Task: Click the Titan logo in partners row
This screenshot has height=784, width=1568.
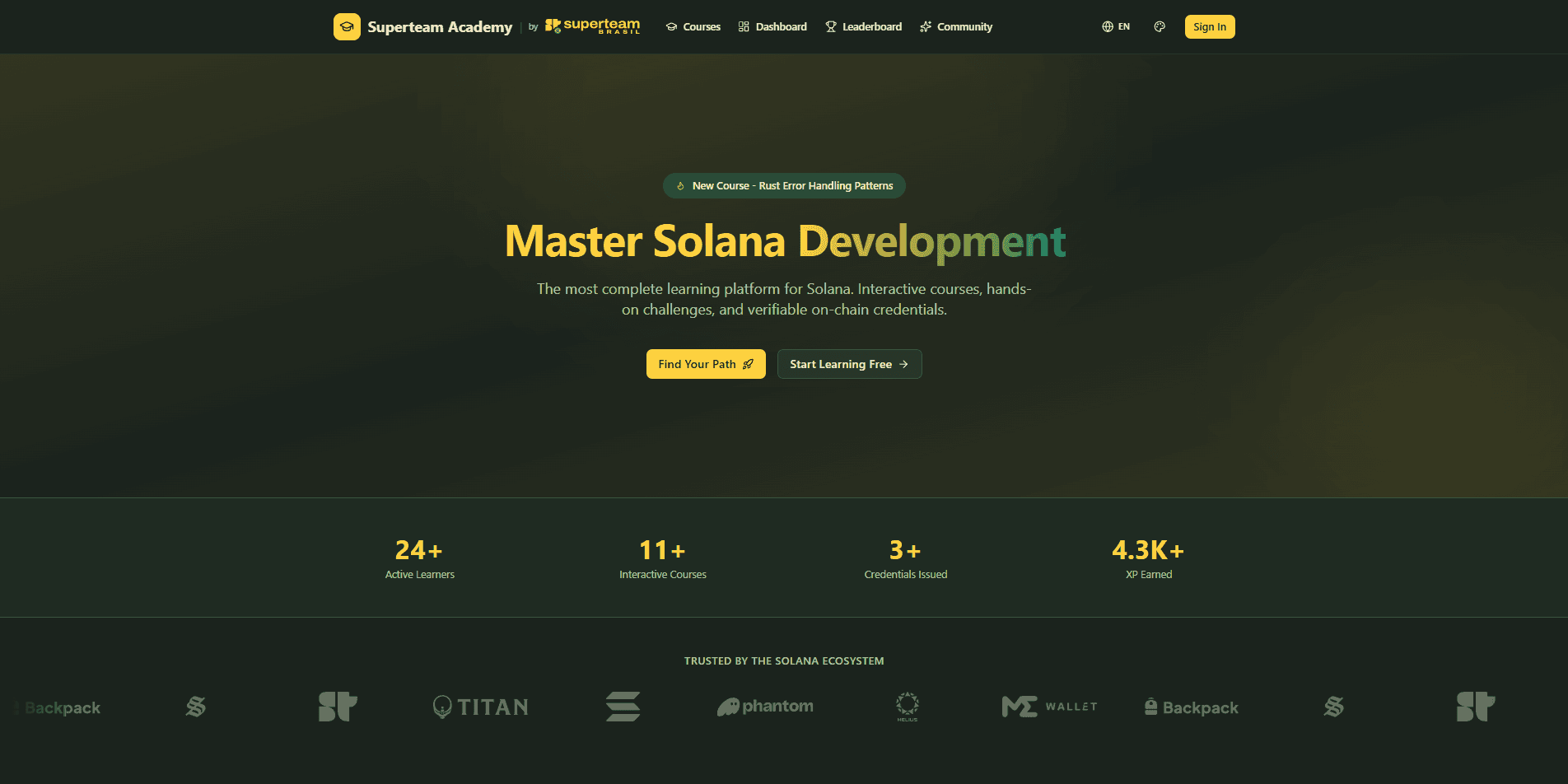Action: (480, 707)
